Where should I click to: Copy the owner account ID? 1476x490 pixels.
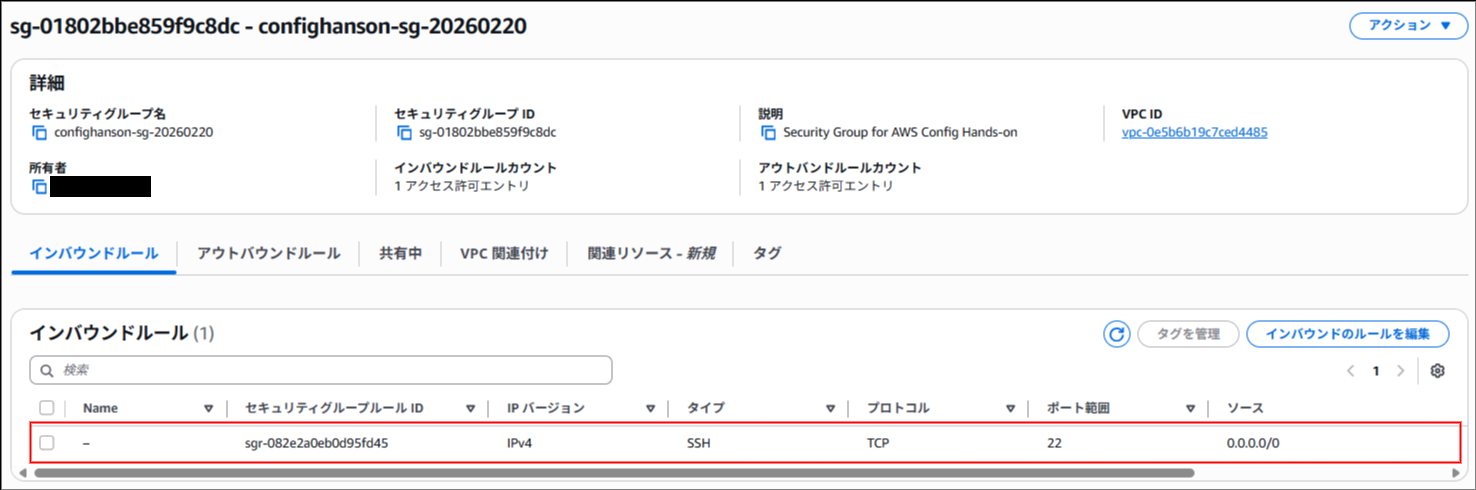pos(40,187)
